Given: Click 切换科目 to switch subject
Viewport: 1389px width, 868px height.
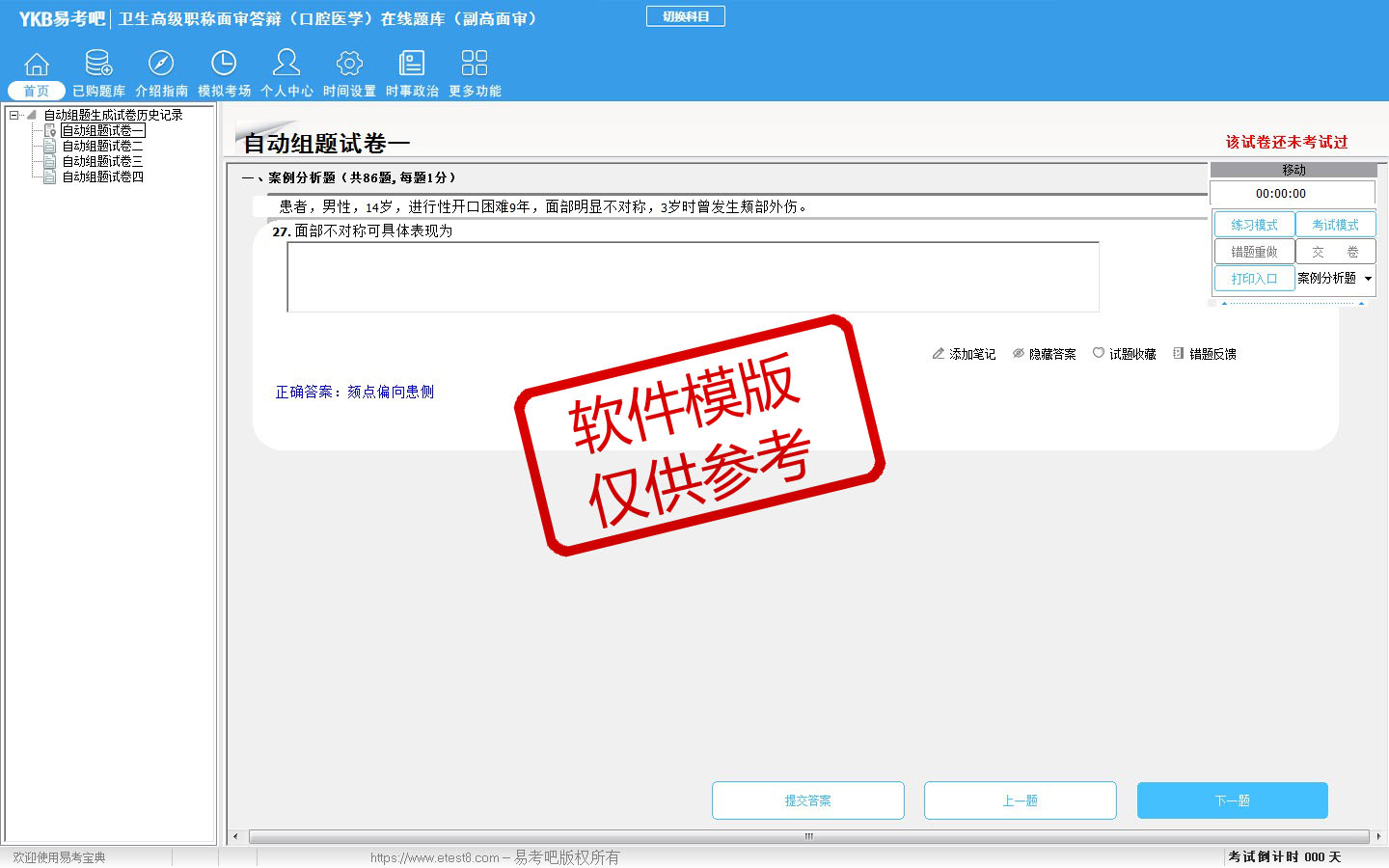Looking at the screenshot, I should tap(686, 16).
